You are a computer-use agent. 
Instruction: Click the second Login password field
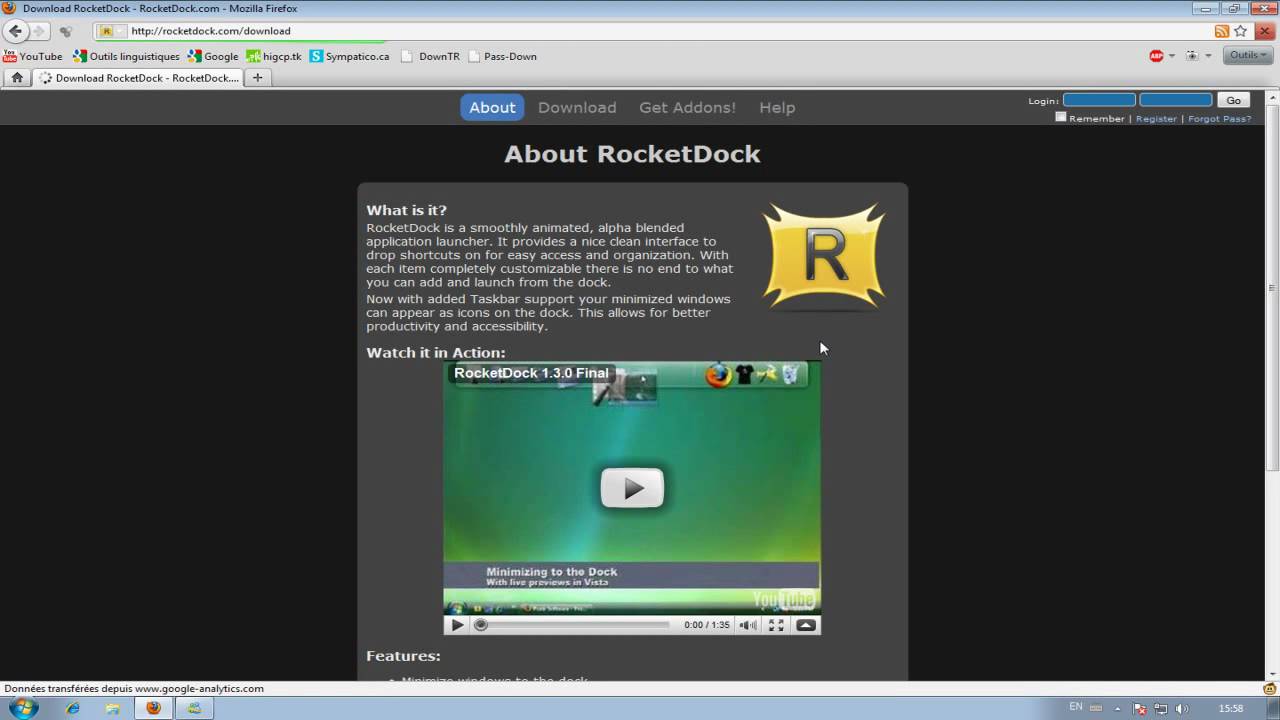coord(1176,100)
